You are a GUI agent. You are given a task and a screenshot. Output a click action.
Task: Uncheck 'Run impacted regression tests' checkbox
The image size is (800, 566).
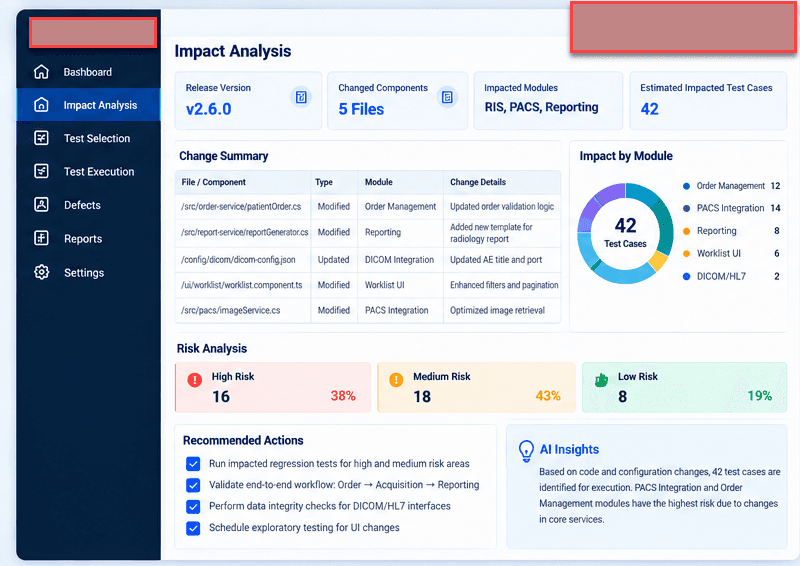pyautogui.click(x=193, y=464)
